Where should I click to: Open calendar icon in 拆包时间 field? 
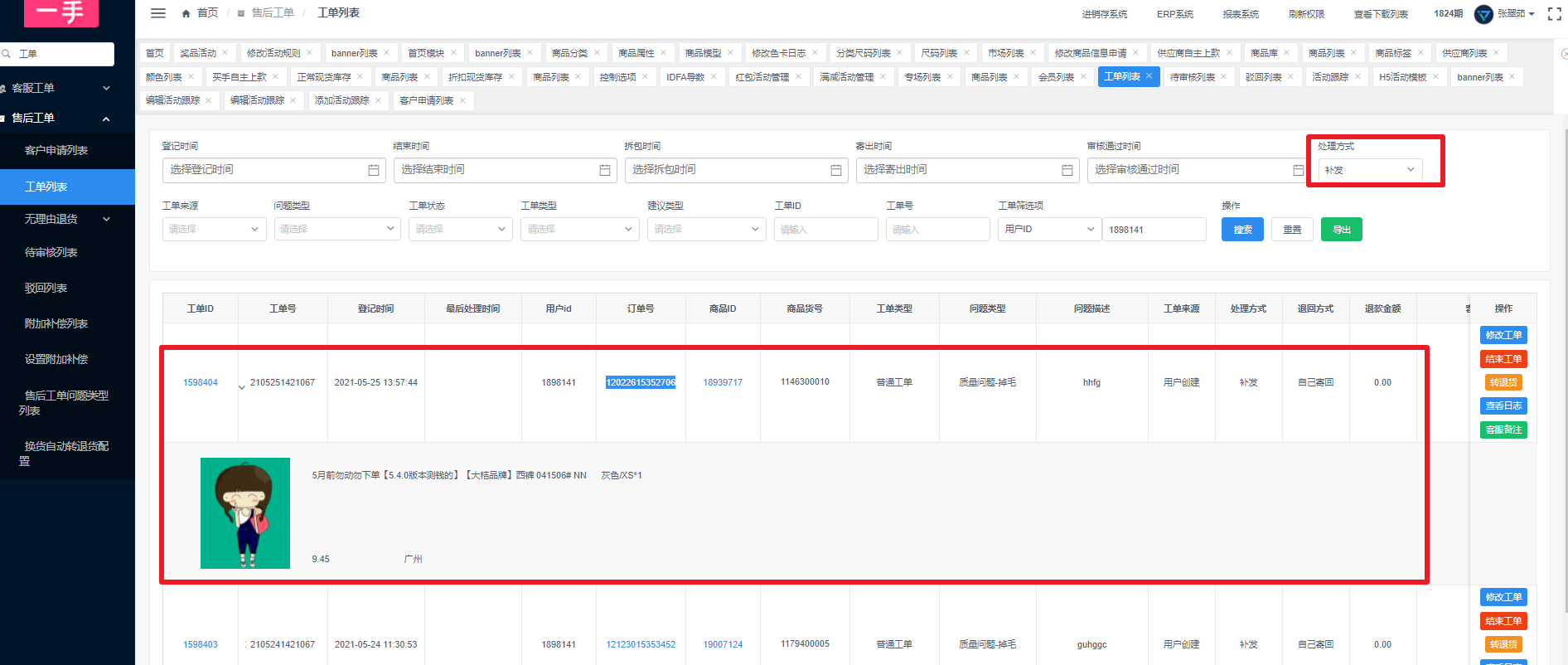836,170
